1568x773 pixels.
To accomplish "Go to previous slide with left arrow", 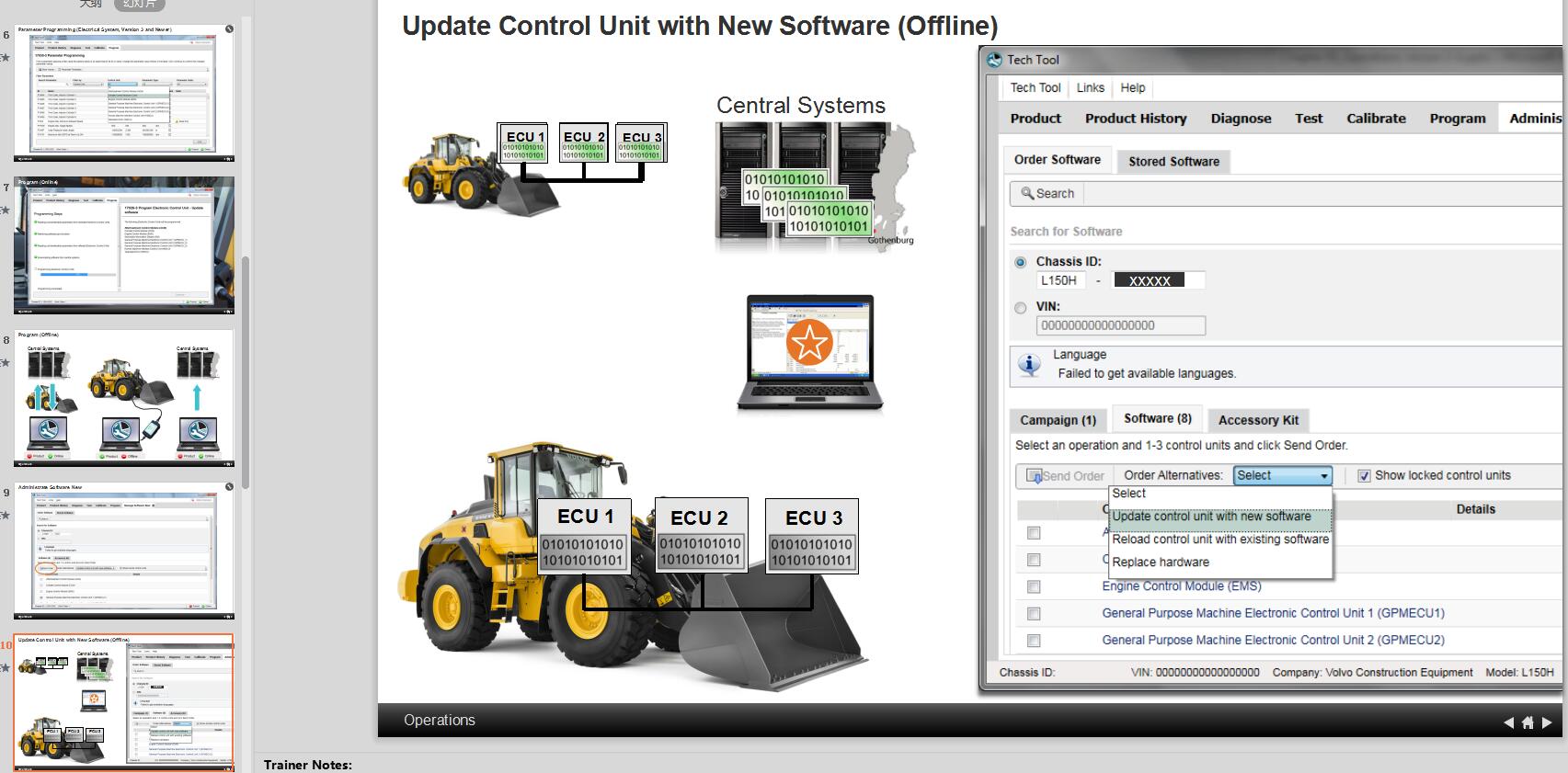I will coord(1508,722).
